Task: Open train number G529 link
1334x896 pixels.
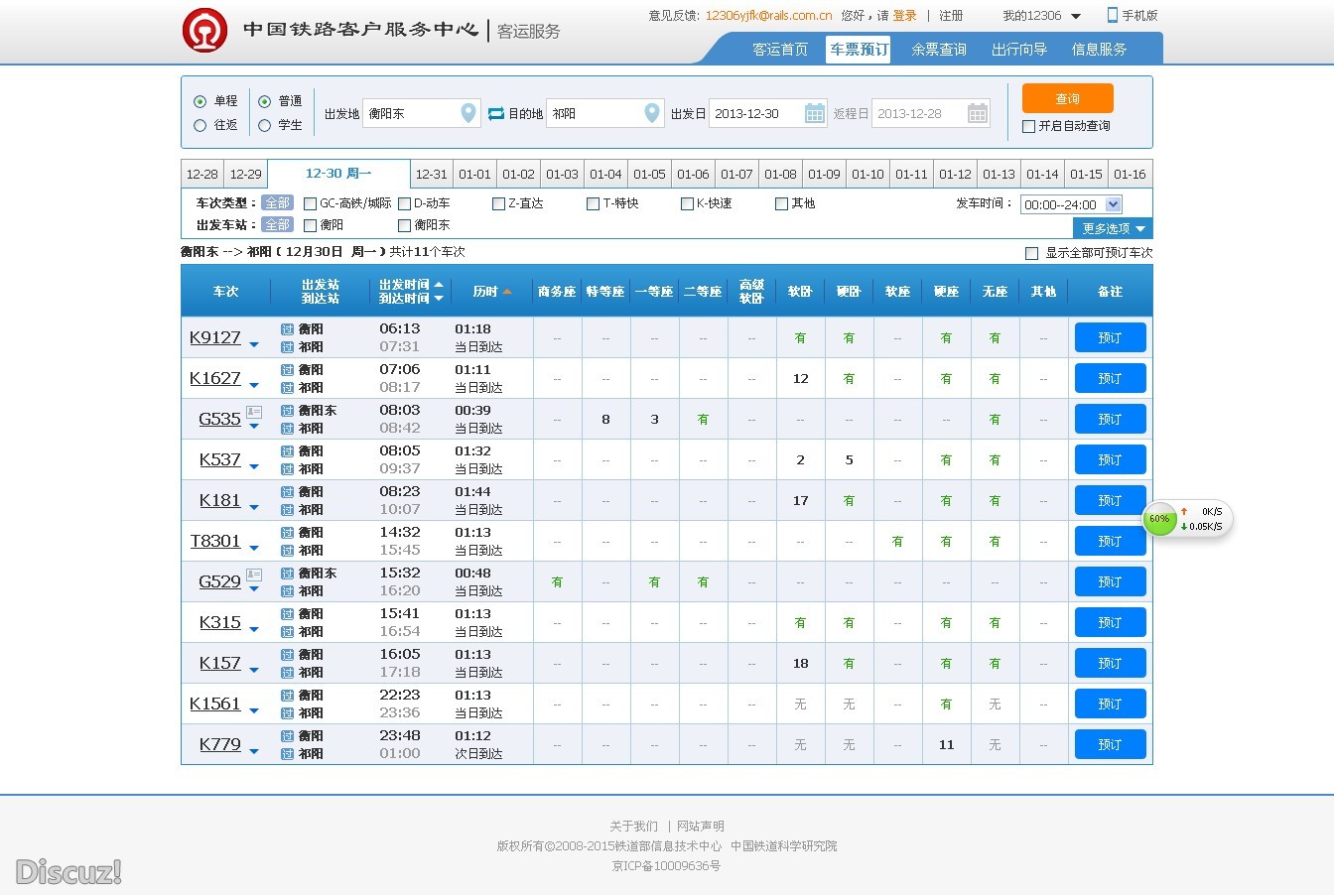Action: coord(219,581)
